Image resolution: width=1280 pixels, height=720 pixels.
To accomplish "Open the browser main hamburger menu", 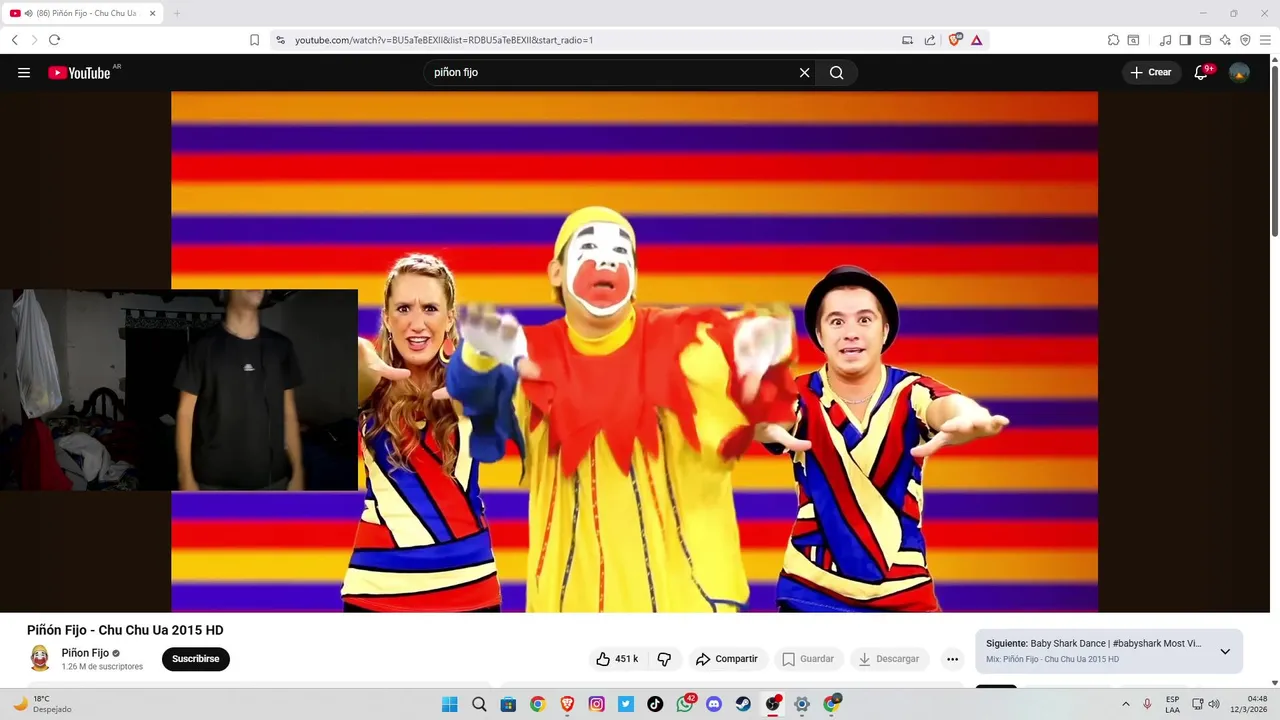I will tap(1265, 40).
